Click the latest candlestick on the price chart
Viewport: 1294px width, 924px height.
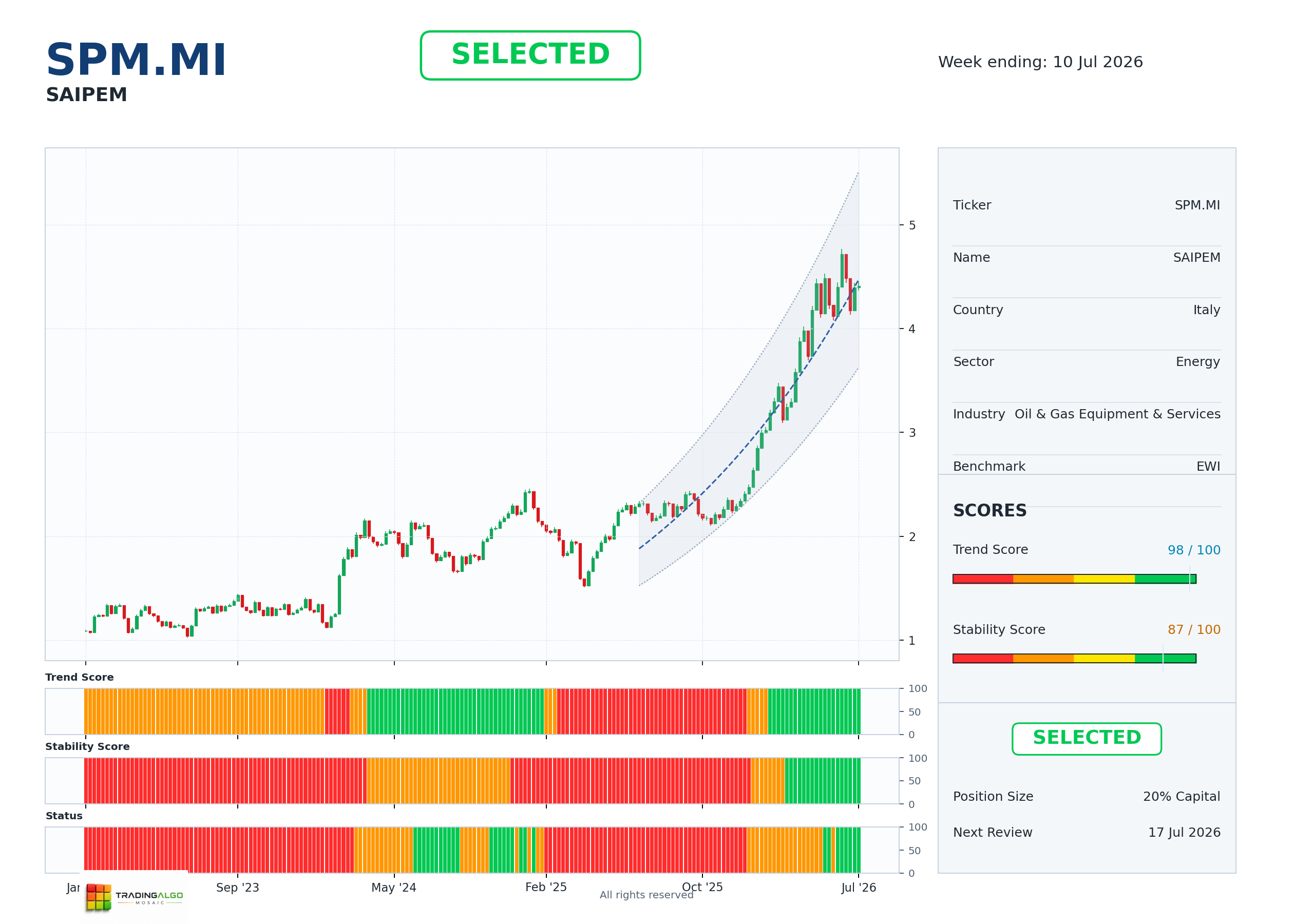coord(859,287)
